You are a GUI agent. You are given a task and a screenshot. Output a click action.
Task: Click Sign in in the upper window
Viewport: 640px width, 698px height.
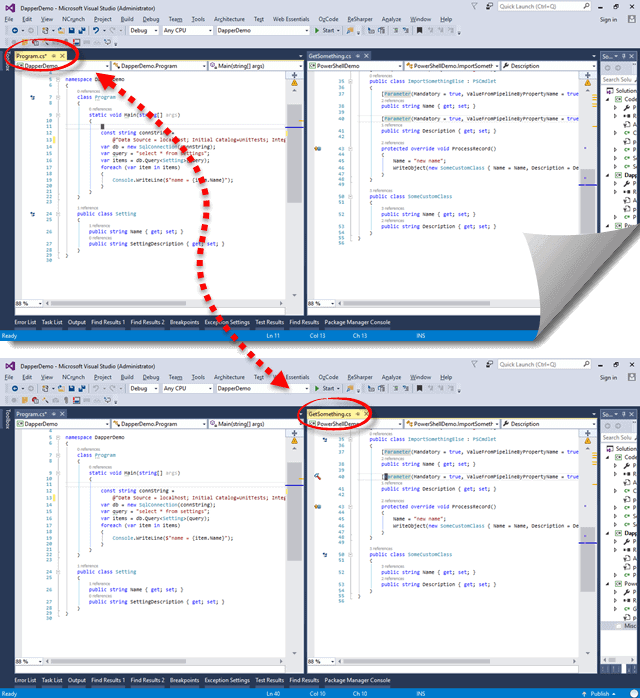coord(608,18)
